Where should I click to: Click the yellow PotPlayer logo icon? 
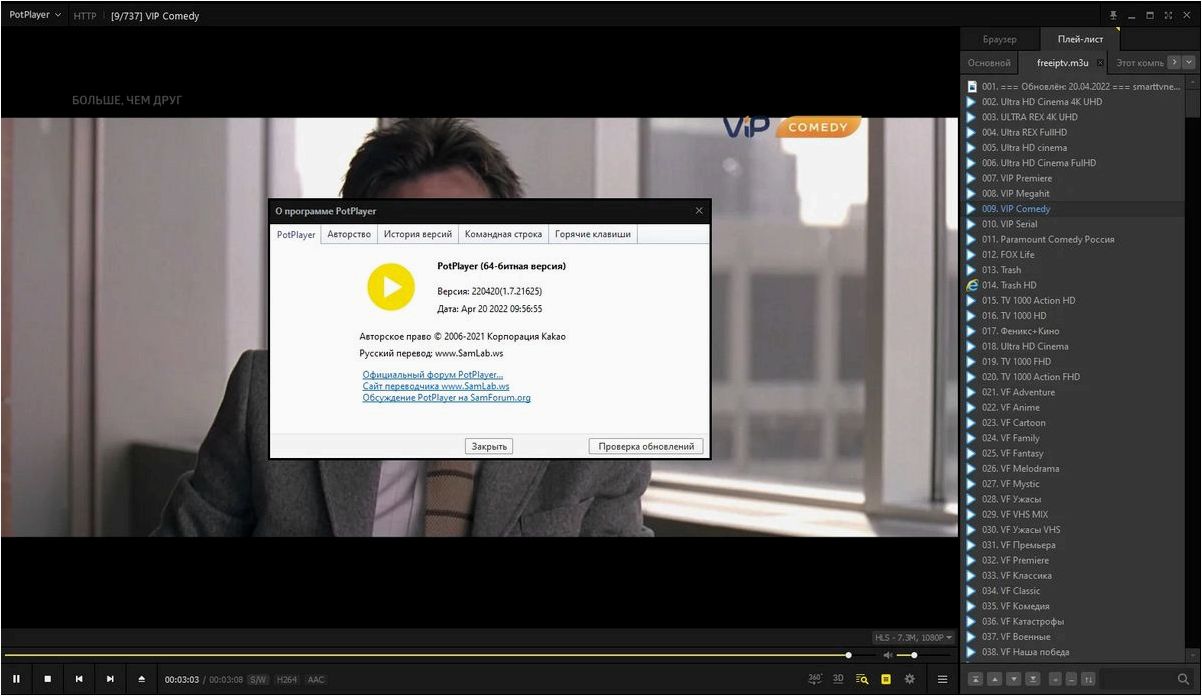coord(391,287)
